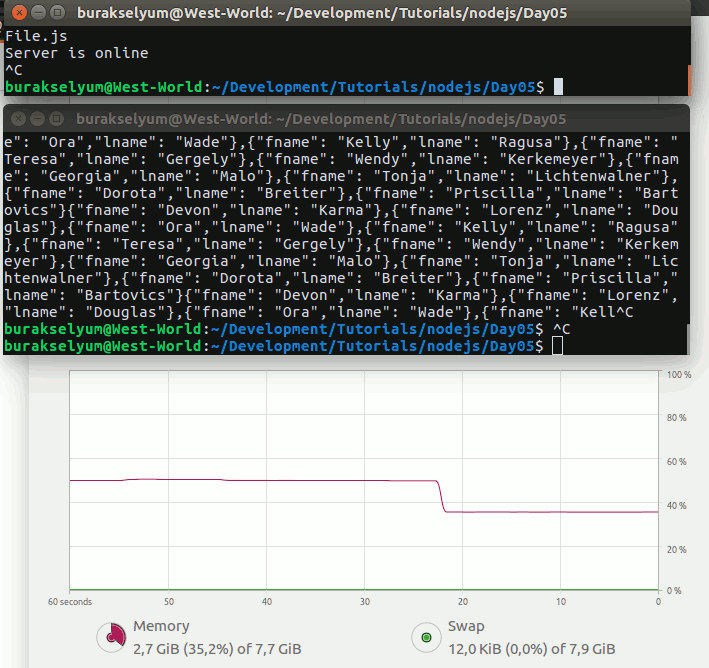Viewport: 709px width, 668px height.
Task: Click the cursor at top terminal's prompt
Action: tap(558, 87)
